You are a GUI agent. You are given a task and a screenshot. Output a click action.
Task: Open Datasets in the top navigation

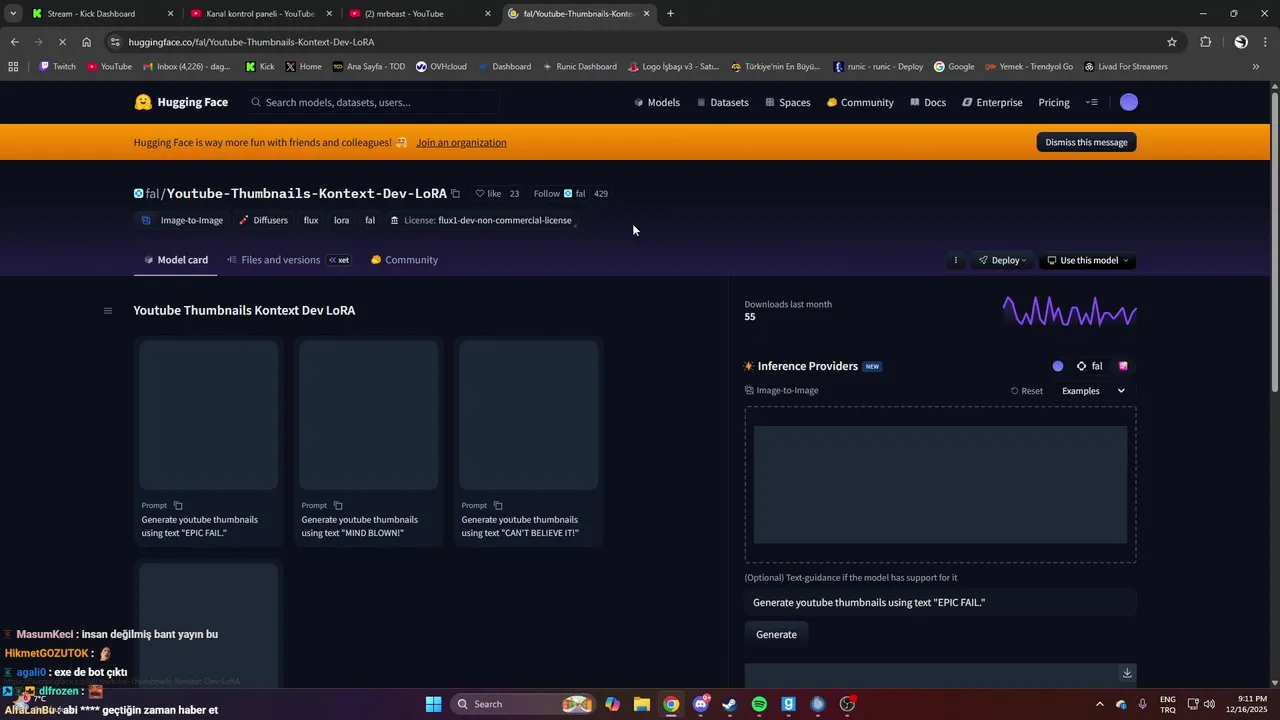(723, 102)
